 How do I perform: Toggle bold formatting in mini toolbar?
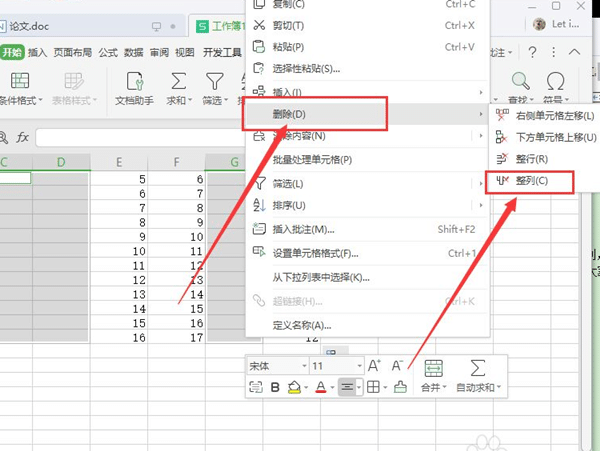[275, 388]
